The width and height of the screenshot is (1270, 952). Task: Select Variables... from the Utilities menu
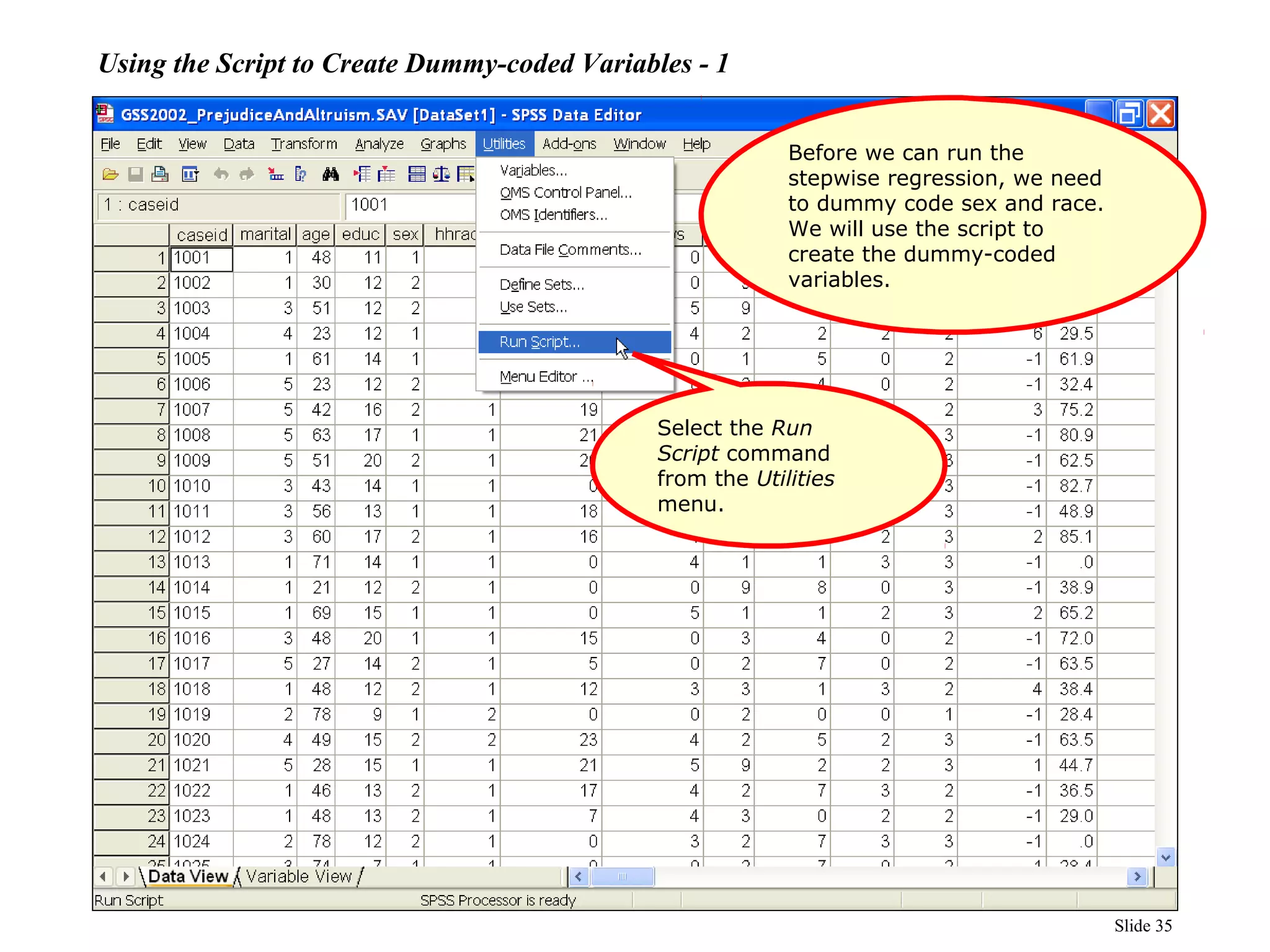pos(575,170)
